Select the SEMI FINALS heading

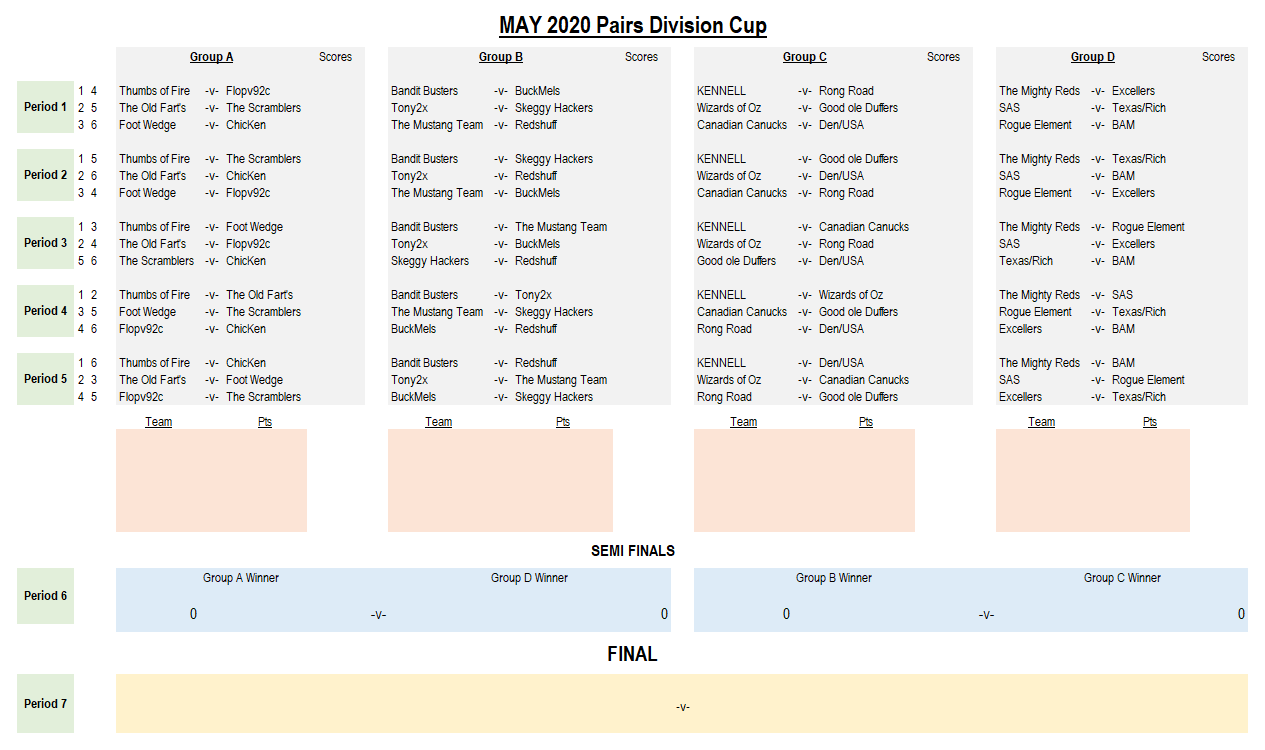(632, 551)
